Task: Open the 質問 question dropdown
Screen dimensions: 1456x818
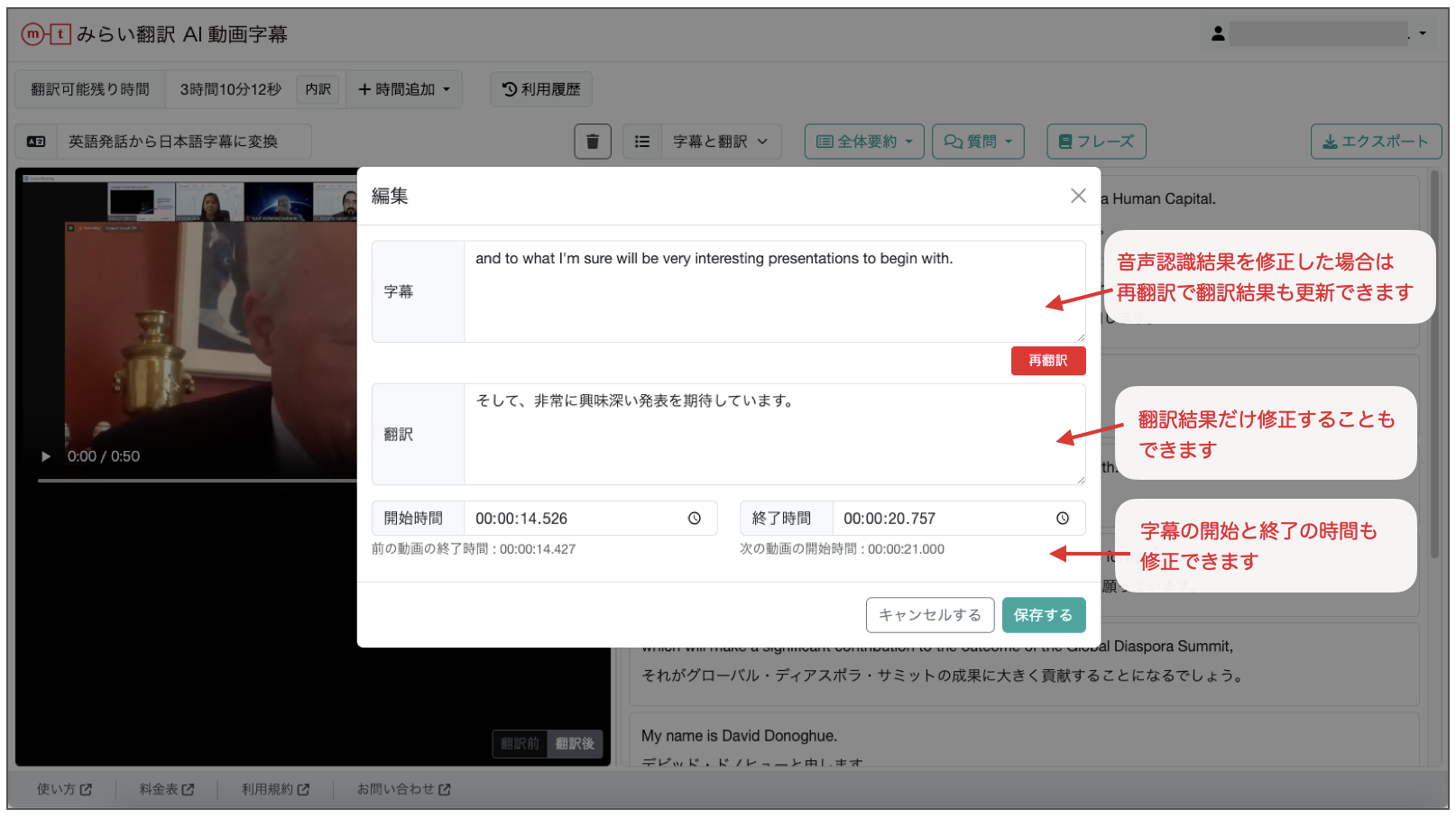Action: 978,142
